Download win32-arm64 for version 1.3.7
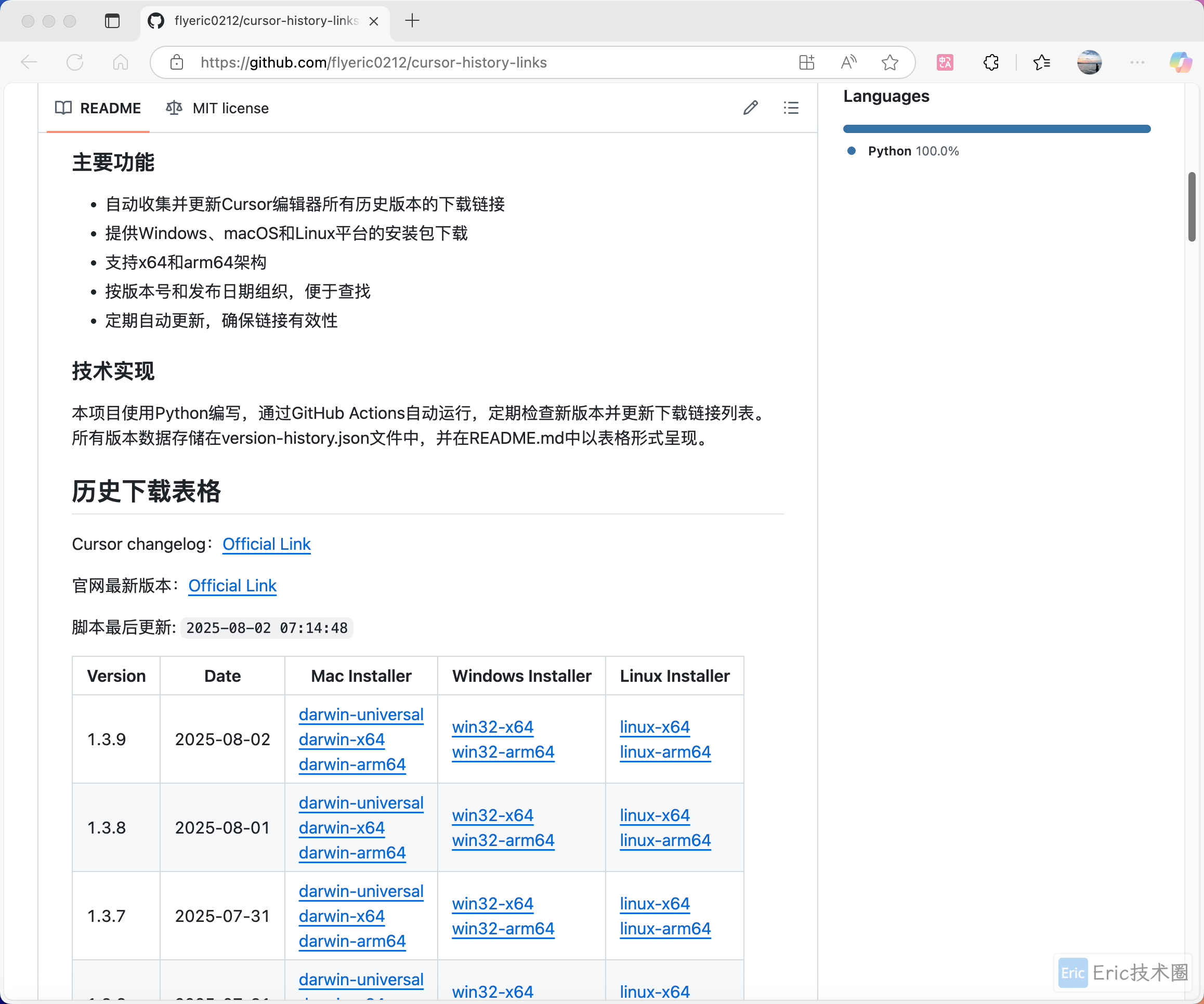Viewport: 1204px width, 1004px height. tap(503, 928)
